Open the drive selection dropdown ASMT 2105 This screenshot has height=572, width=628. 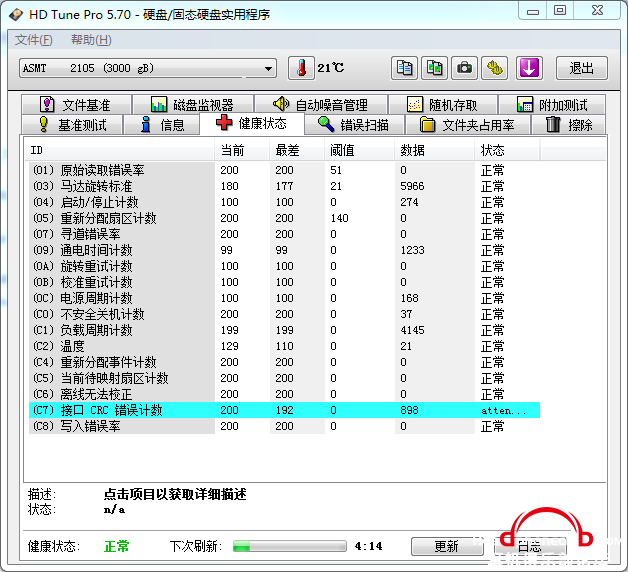pyautogui.click(x=148, y=68)
